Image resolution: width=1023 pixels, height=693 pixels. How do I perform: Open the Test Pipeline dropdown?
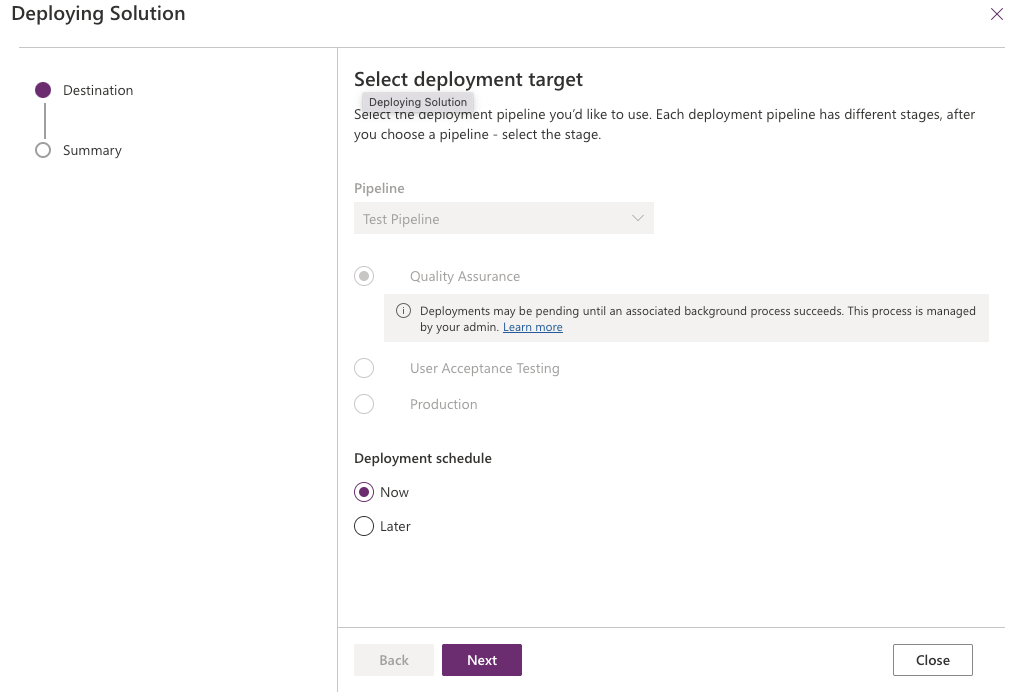[x=504, y=219]
